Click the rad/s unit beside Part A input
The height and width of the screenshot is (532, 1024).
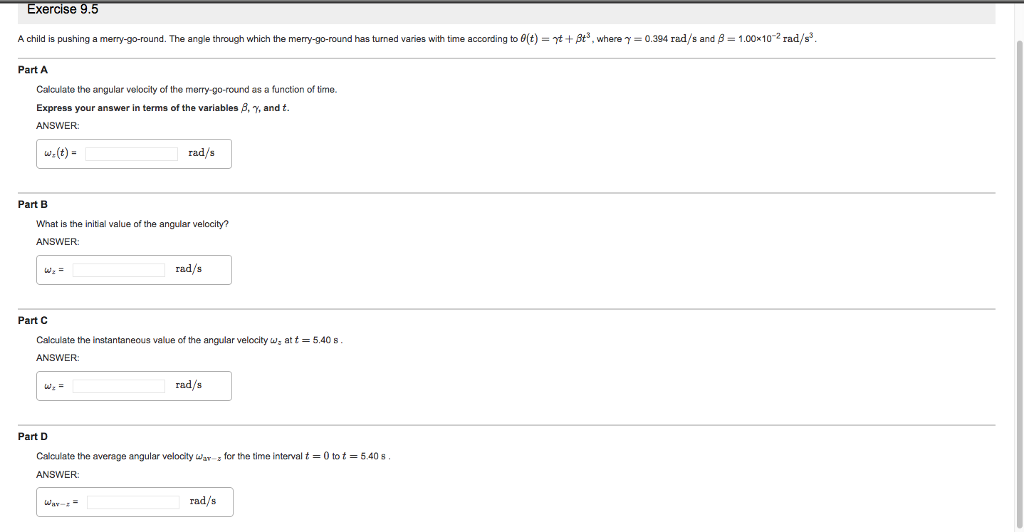[201, 153]
